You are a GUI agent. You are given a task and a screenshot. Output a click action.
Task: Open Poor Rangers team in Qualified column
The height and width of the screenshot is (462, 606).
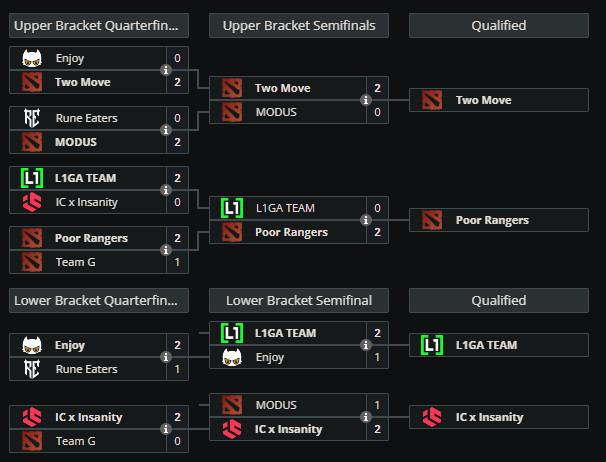(x=499, y=220)
